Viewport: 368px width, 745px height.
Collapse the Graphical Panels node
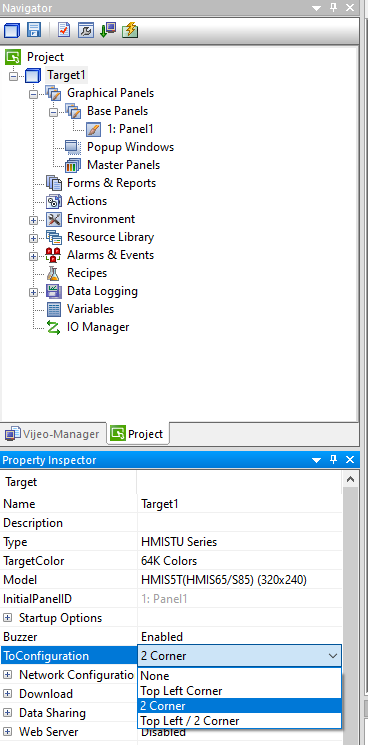point(33,94)
